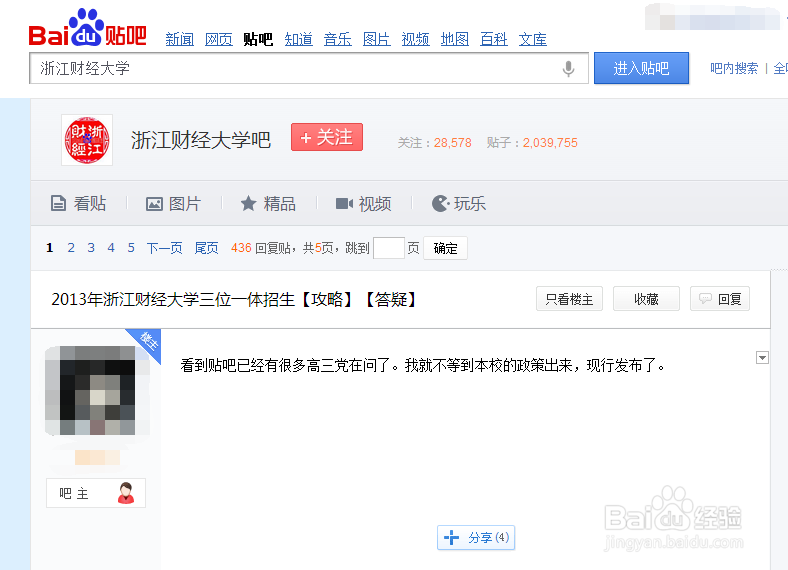The image size is (788, 570).
Task: Open the 文库 link
Action: [x=533, y=39]
